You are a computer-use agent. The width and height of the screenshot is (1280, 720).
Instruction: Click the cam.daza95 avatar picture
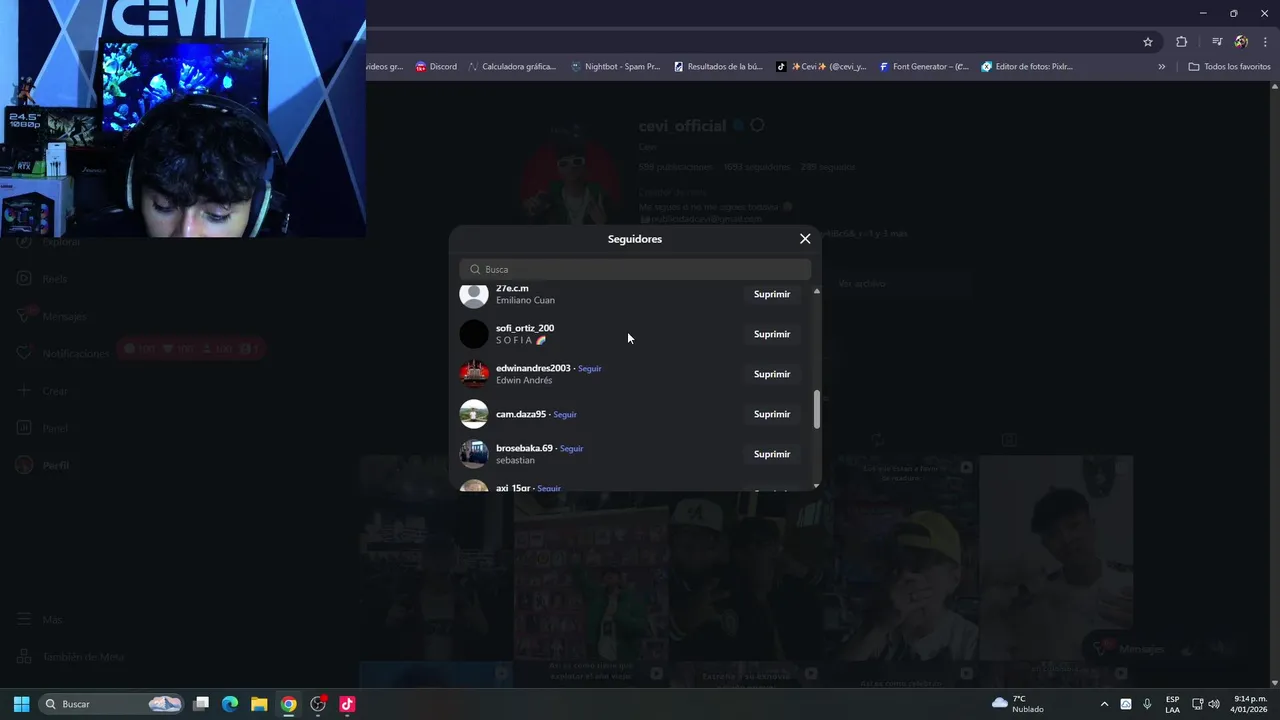pos(474,414)
